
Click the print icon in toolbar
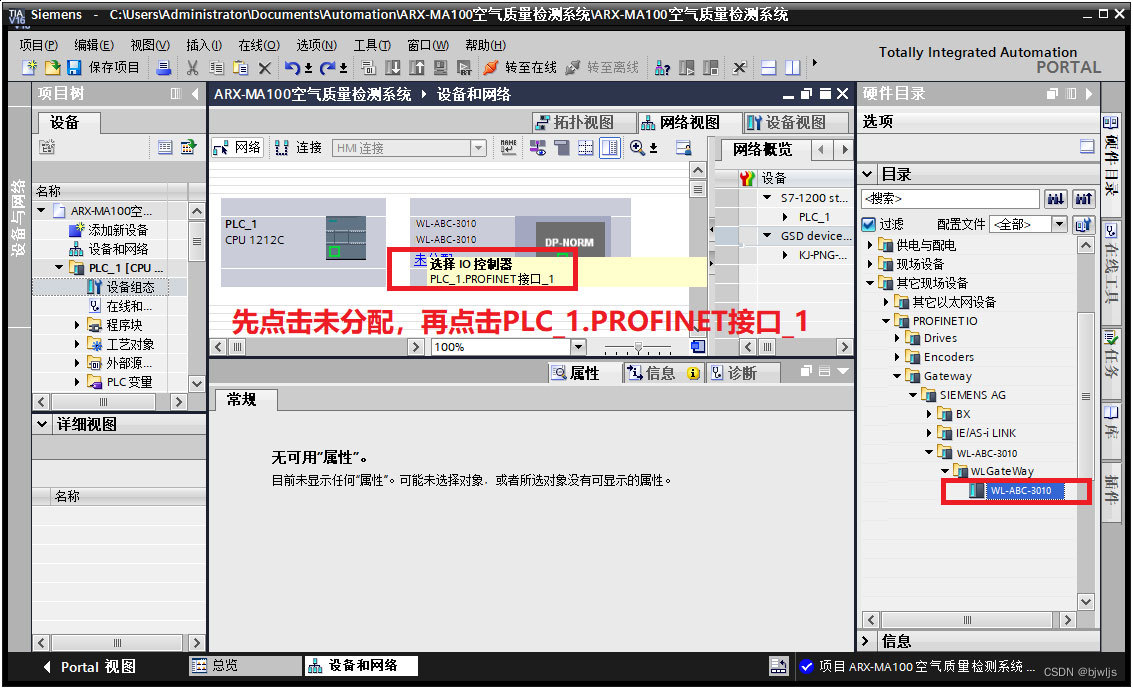coord(164,67)
